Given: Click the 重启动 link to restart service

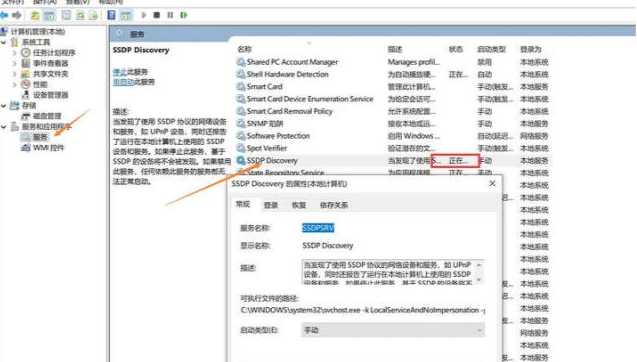Looking at the screenshot, I should pos(123,82).
